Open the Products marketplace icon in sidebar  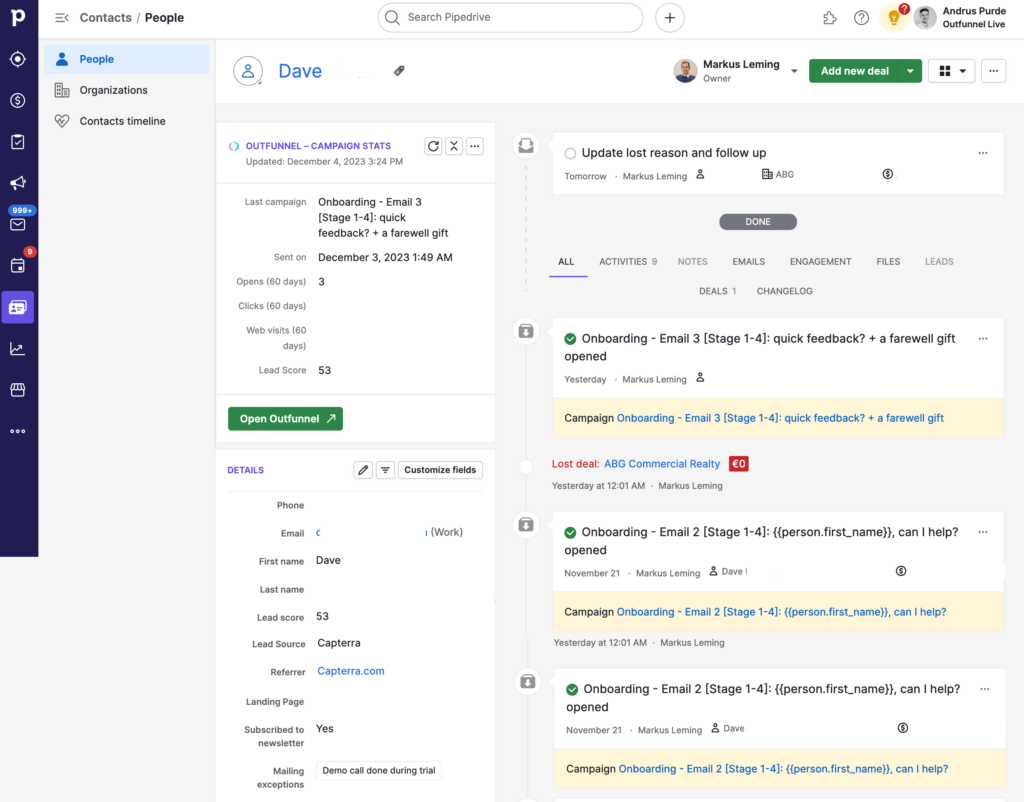click(x=18, y=389)
